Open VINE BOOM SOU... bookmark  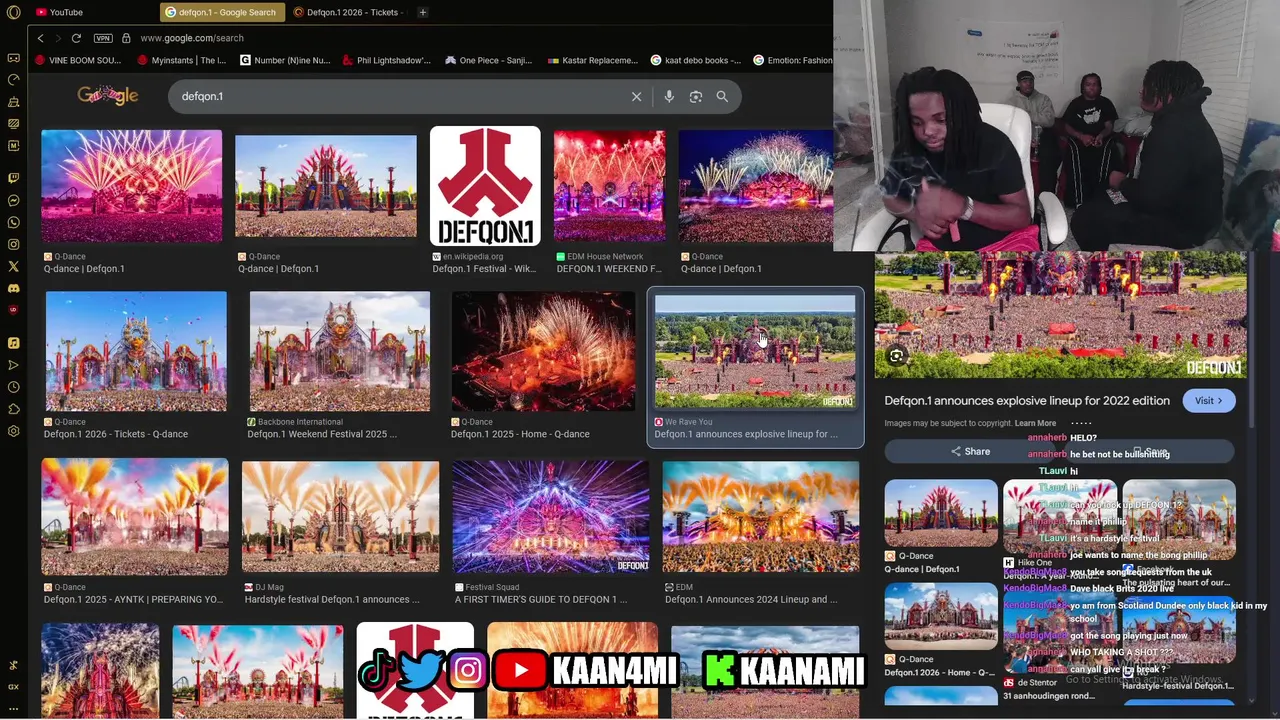[78, 60]
